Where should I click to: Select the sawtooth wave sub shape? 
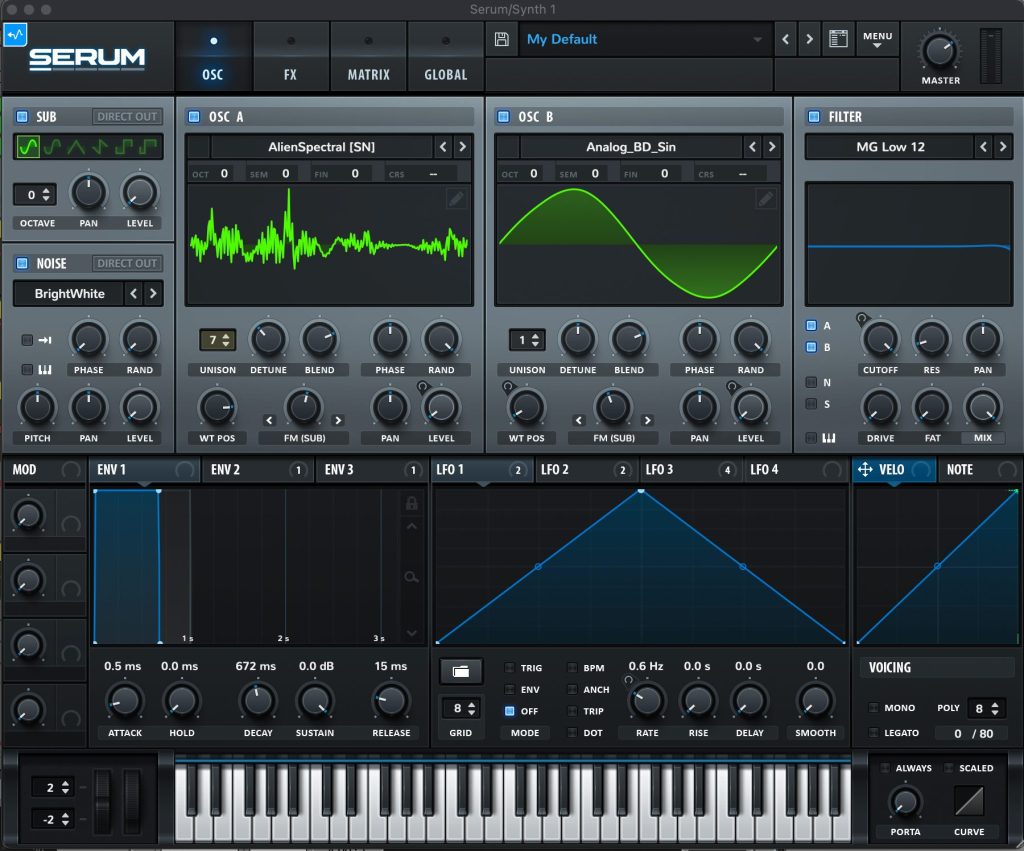(100, 147)
